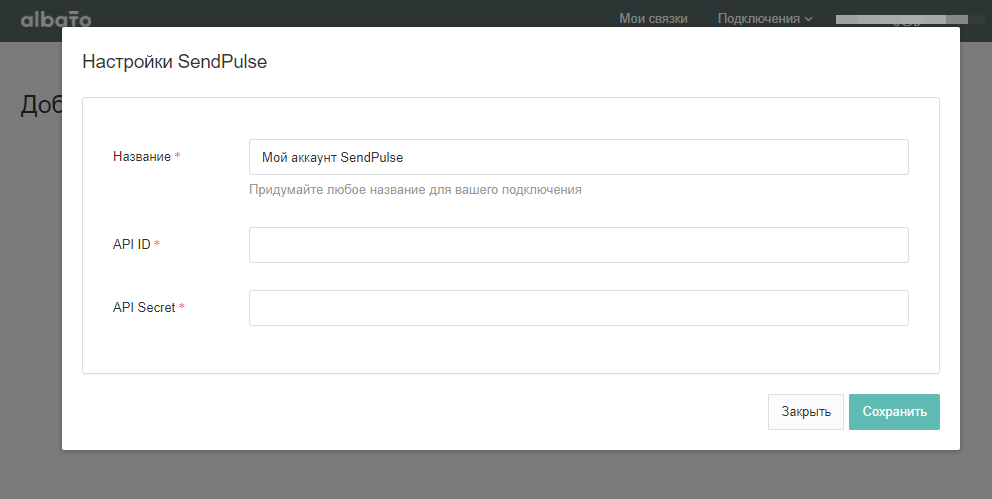This screenshot has height=499, width=992.
Task: Click the Название field label
Action: [142, 156]
